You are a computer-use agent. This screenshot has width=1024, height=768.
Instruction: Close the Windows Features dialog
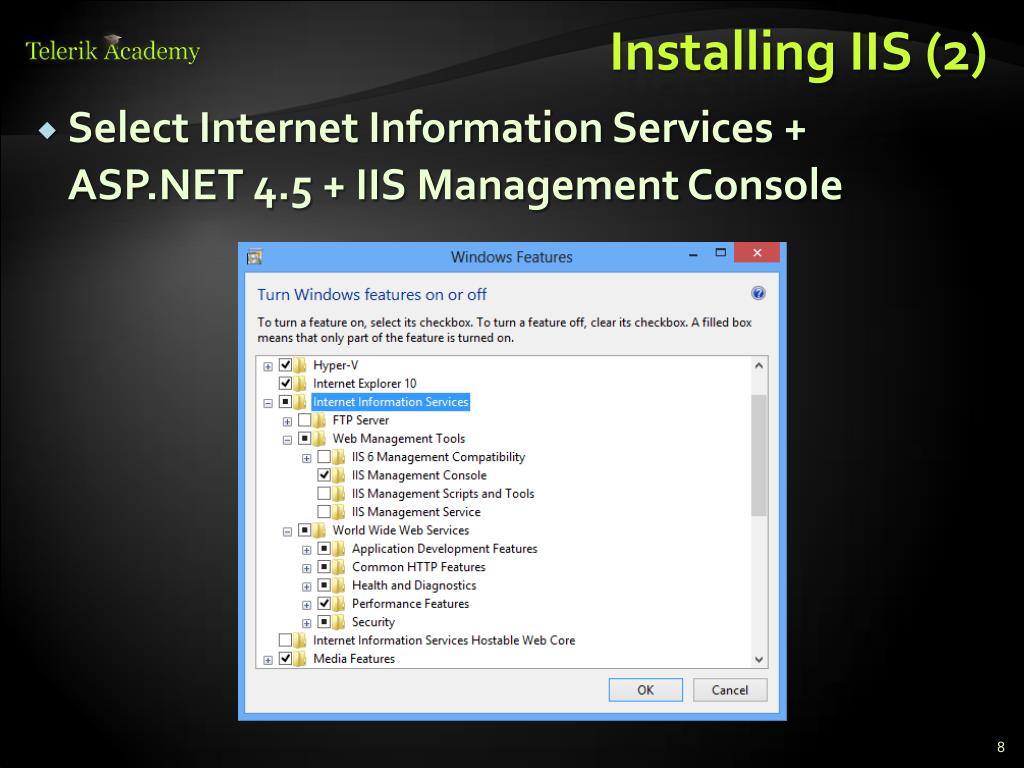tap(757, 253)
